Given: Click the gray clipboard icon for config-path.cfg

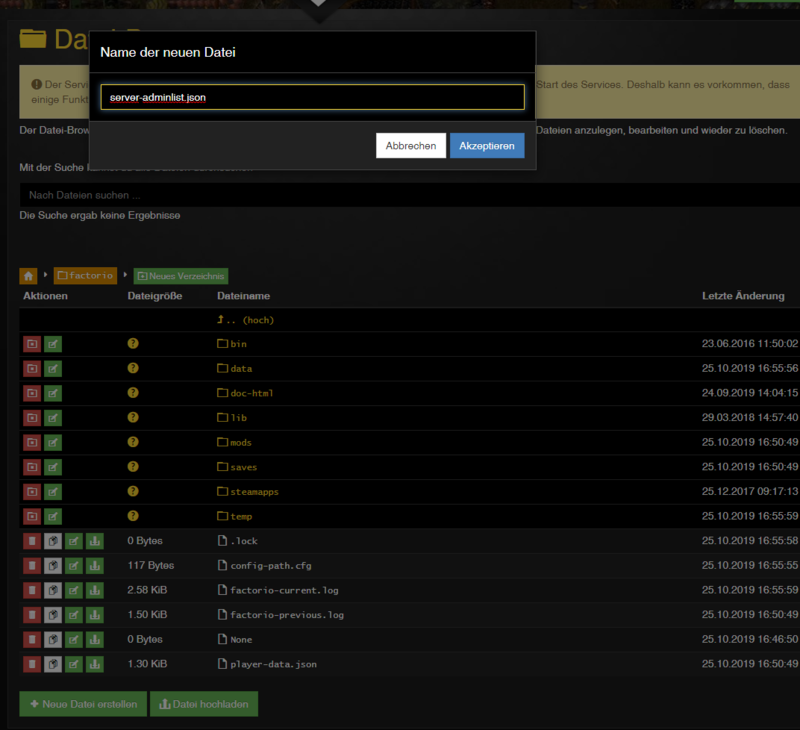Looking at the screenshot, I should (53, 566).
